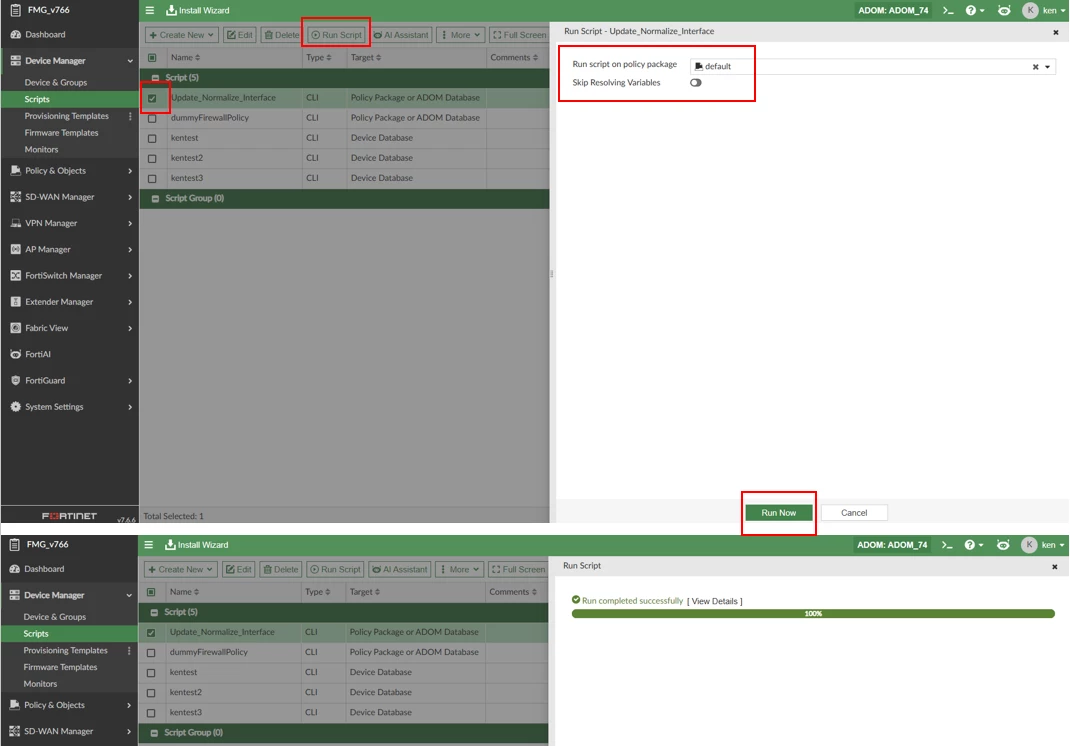The width and height of the screenshot is (1070, 746).
Task: Open FortiAI in the top sidebar
Action: 38,354
